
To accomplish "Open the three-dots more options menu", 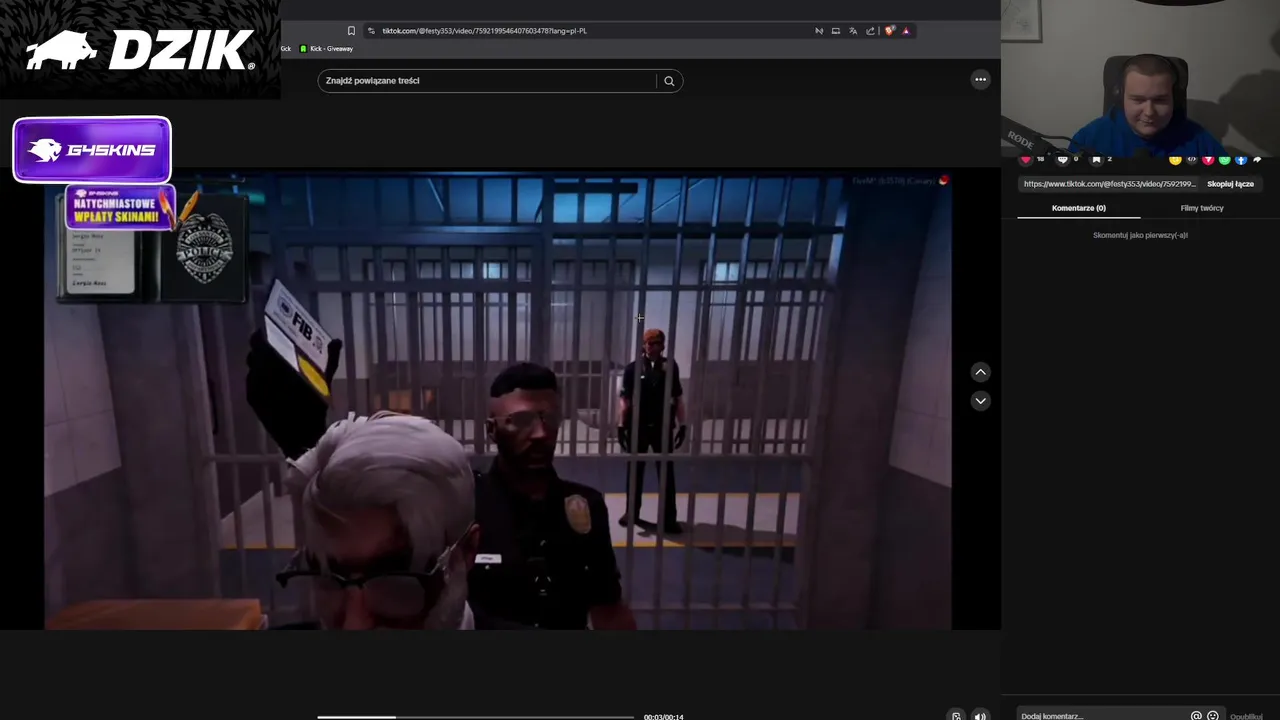I will tap(980, 80).
